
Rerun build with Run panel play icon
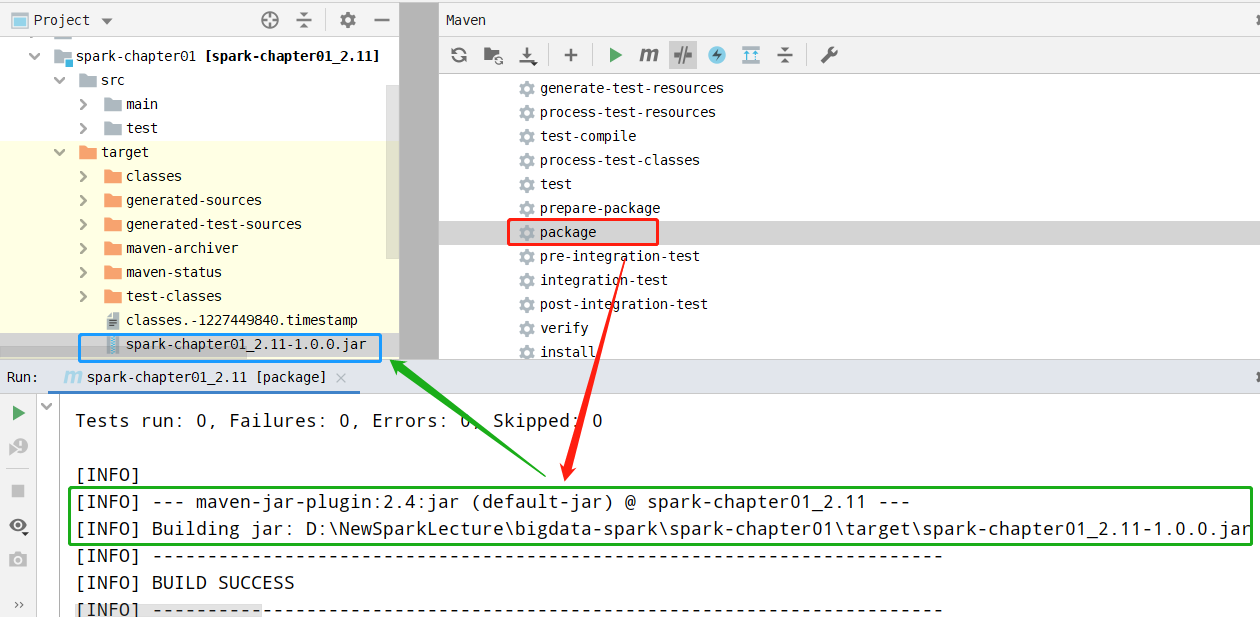(18, 413)
